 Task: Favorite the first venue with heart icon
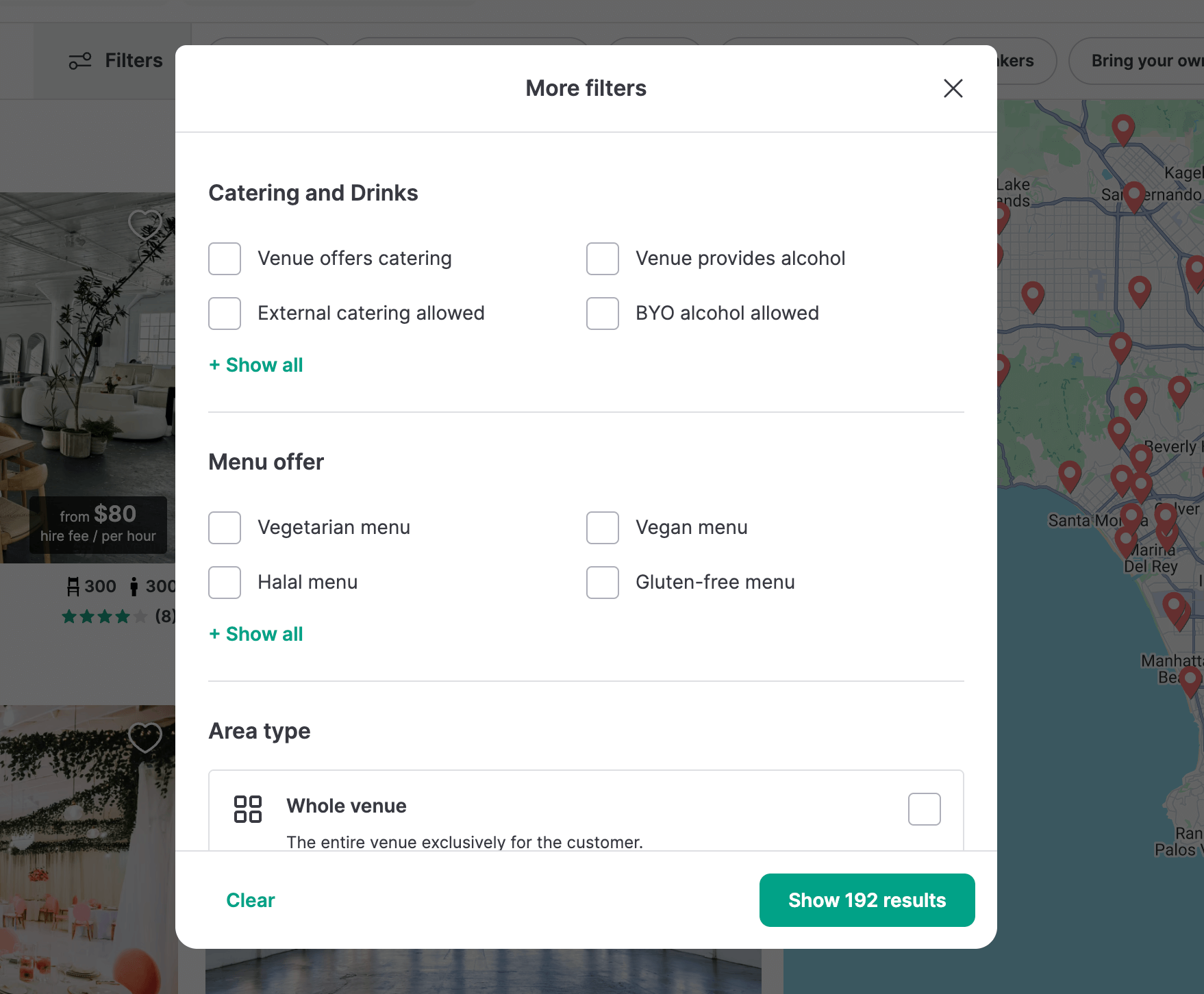145,224
